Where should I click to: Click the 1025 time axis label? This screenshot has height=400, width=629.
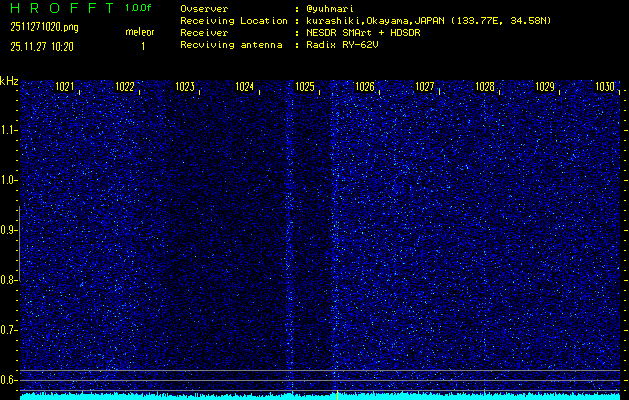304,87
